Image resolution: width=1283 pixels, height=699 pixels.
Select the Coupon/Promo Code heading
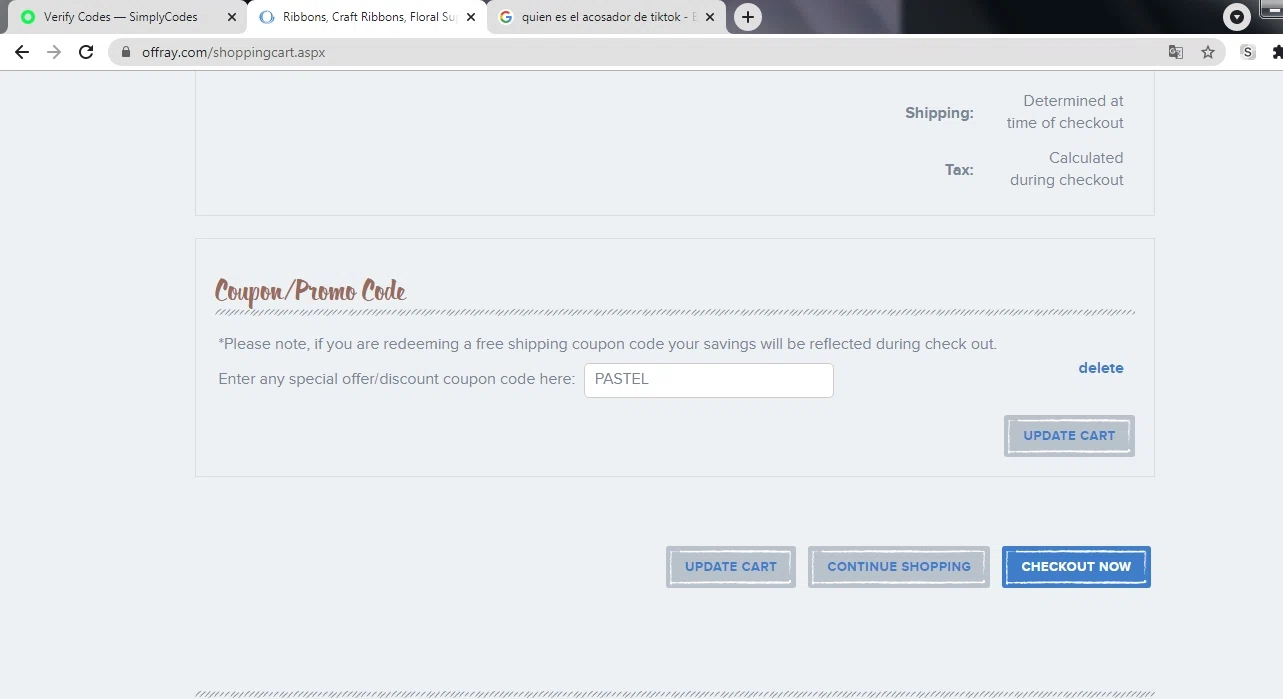[x=311, y=291]
